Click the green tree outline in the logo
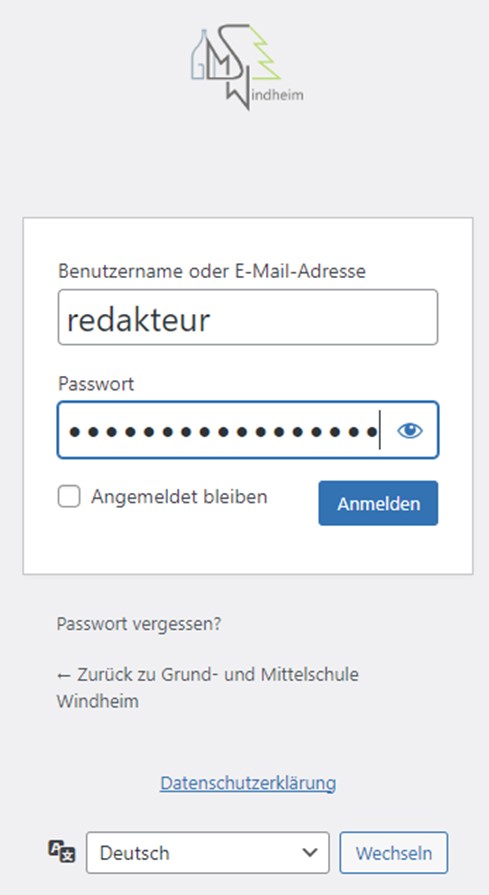489x895 pixels. tap(265, 53)
